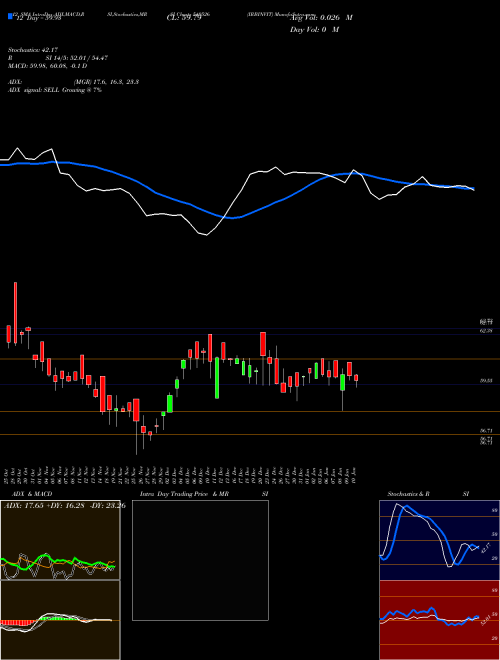Select the 'ADX: 17.65 +DY: 16.28 -DY: 23.26' header
Screen dimensions: 500x660
[65, 505]
